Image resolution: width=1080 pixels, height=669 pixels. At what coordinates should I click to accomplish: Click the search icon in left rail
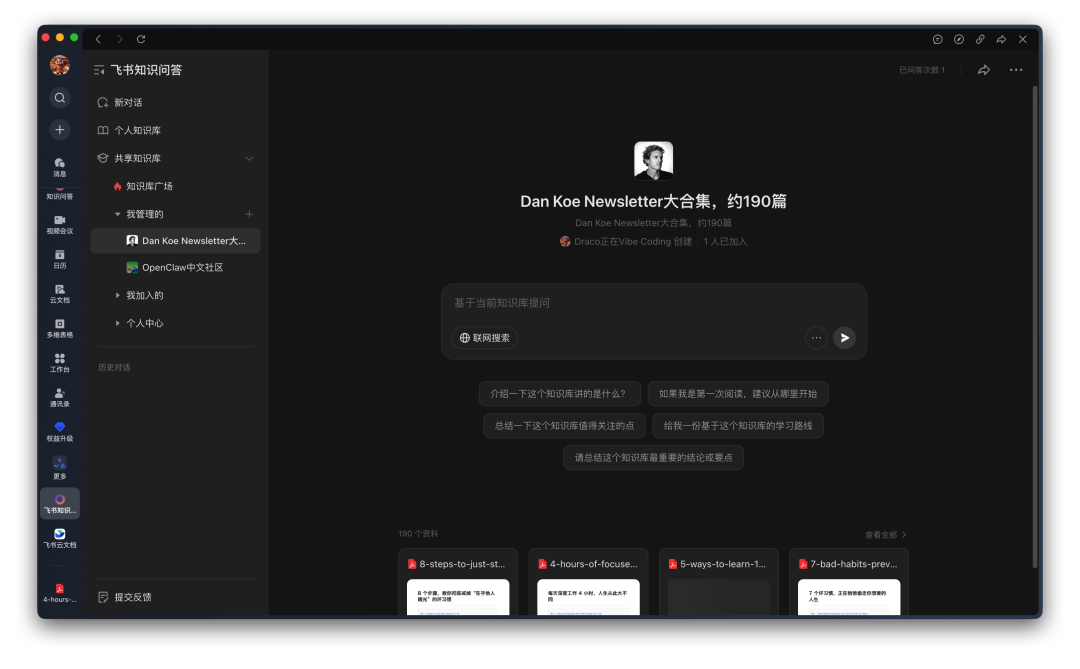[x=60, y=98]
